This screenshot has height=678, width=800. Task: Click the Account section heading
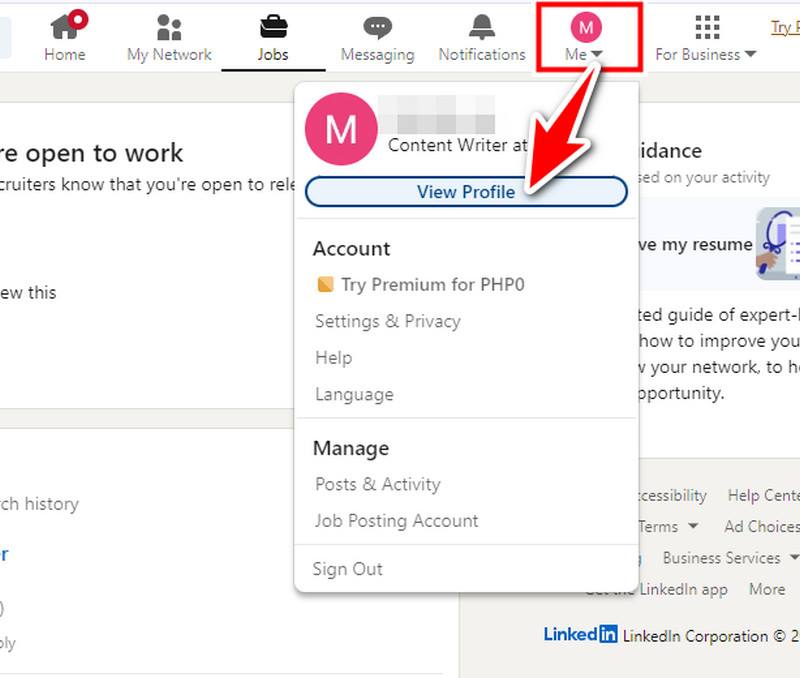pos(351,248)
